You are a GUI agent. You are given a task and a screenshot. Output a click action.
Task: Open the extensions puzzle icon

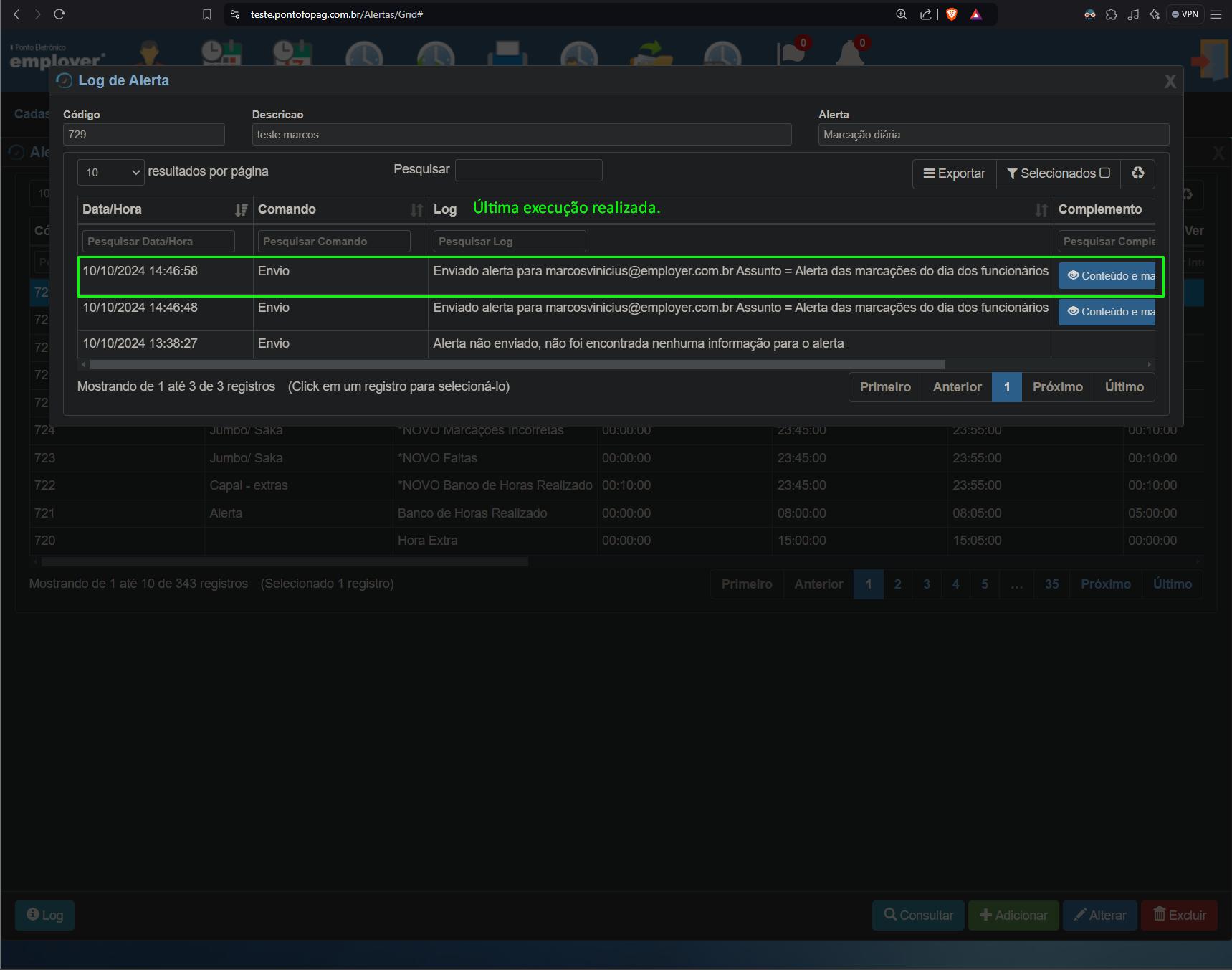tap(1112, 14)
